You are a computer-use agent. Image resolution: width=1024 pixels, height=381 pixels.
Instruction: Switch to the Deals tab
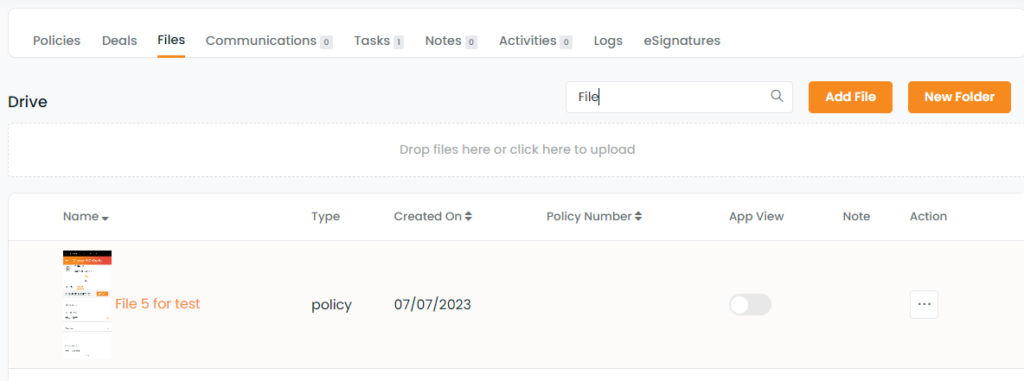(x=120, y=41)
